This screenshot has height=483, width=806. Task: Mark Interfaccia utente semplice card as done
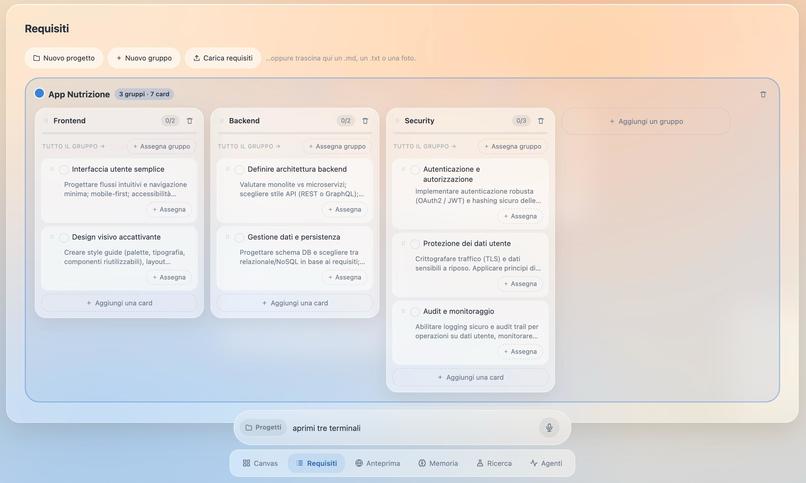[x=64, y=170]
